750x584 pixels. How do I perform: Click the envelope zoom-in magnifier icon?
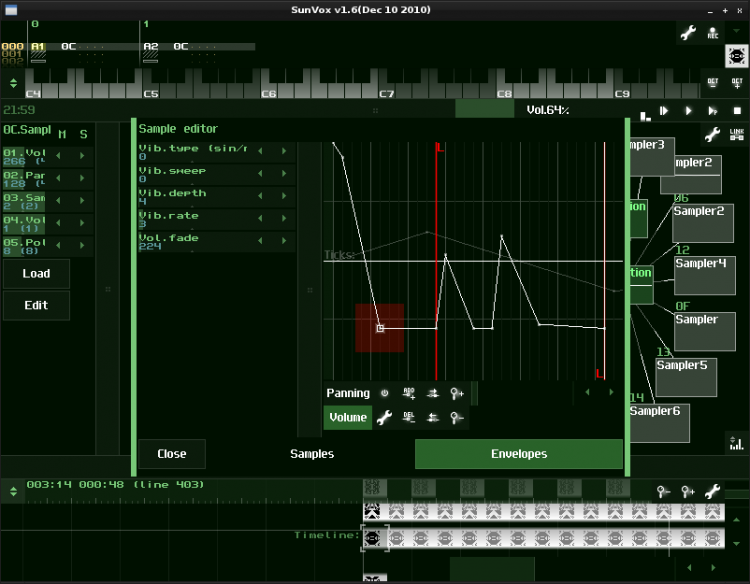pyautogui.click(x=457, y=393)
